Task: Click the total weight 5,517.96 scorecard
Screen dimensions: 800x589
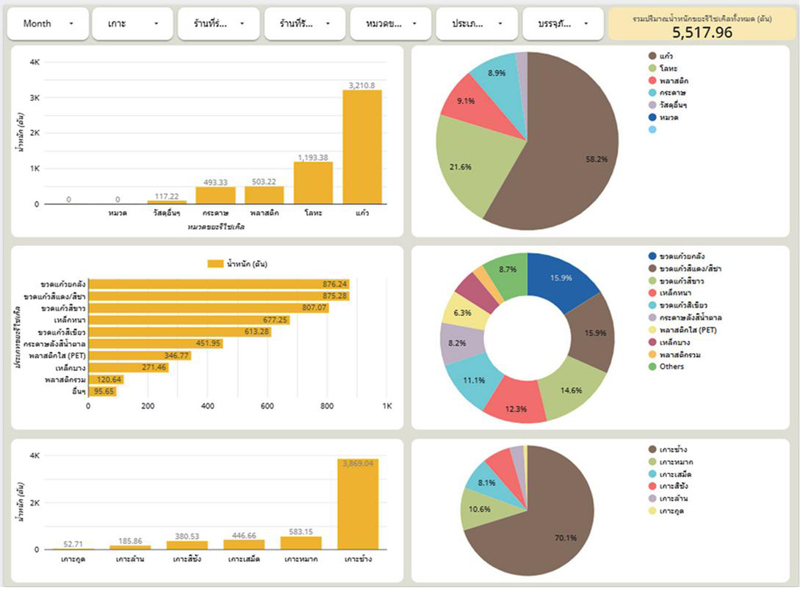Action: click(702, 25)
